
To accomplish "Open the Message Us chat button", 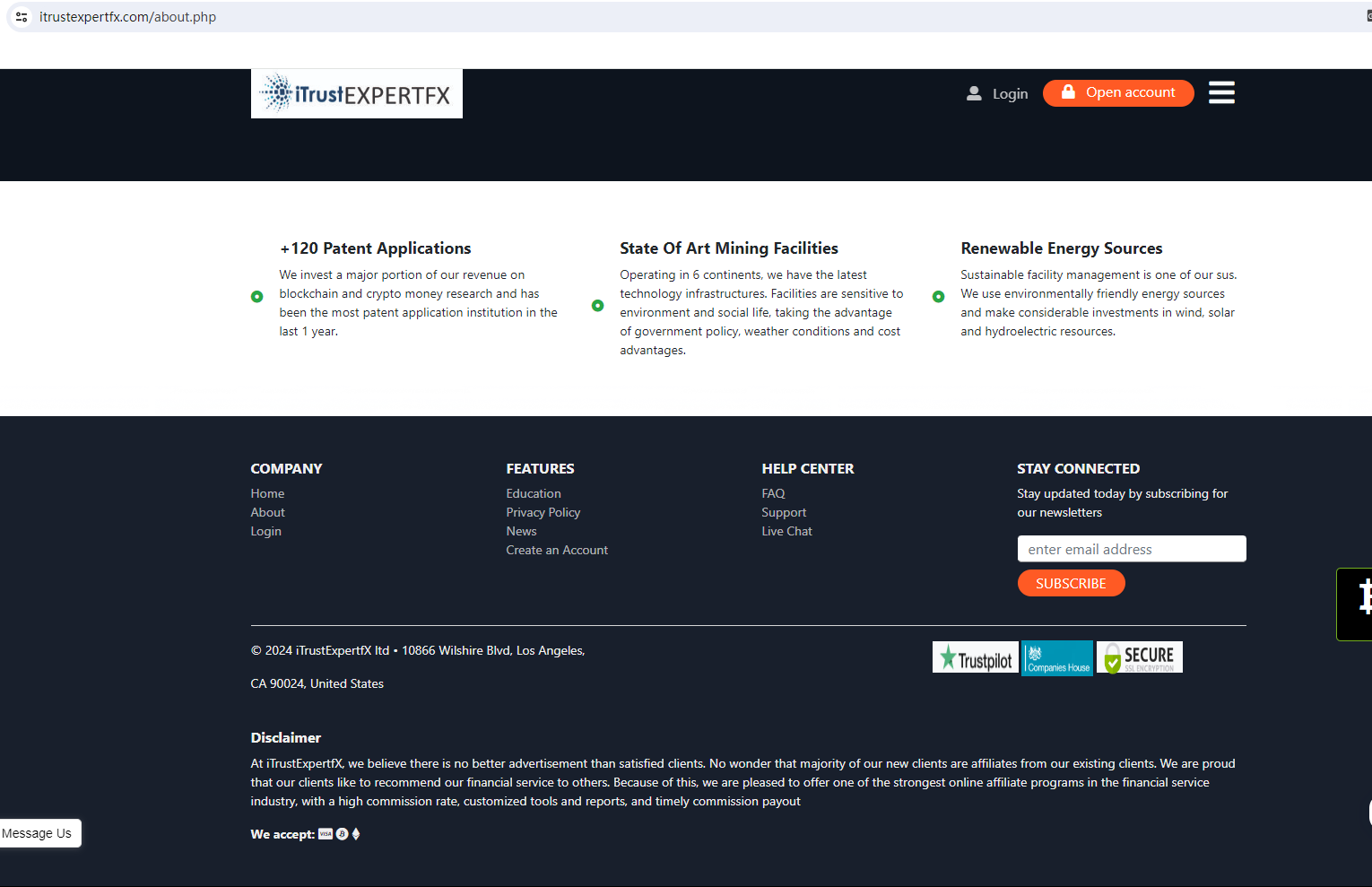I will click(39, 833).
